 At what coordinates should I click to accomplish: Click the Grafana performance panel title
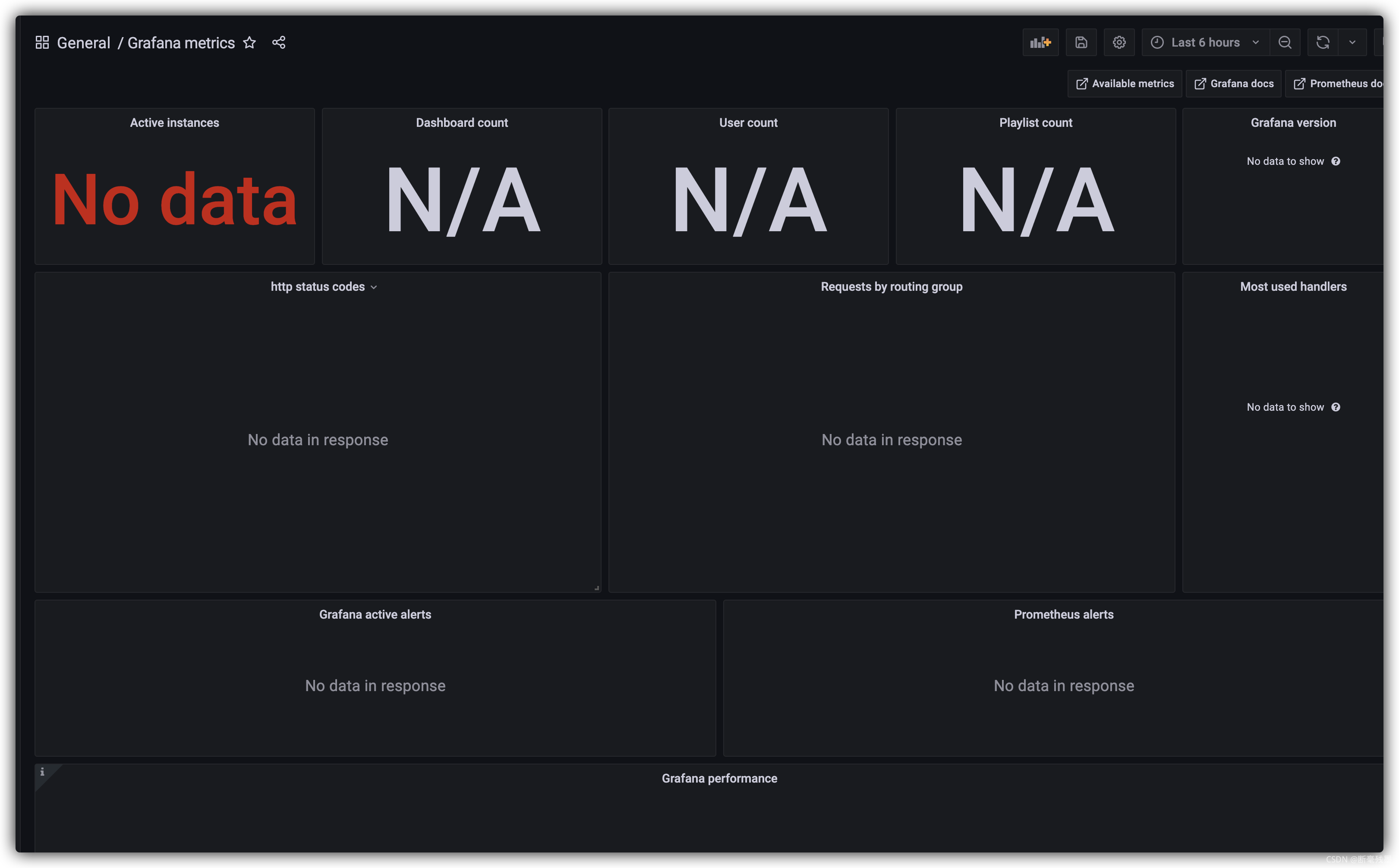(x=719, y=779)
